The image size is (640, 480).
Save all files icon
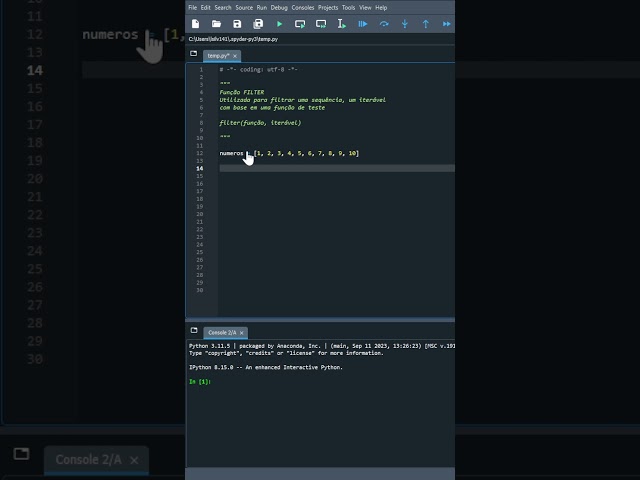click(258, 24)
